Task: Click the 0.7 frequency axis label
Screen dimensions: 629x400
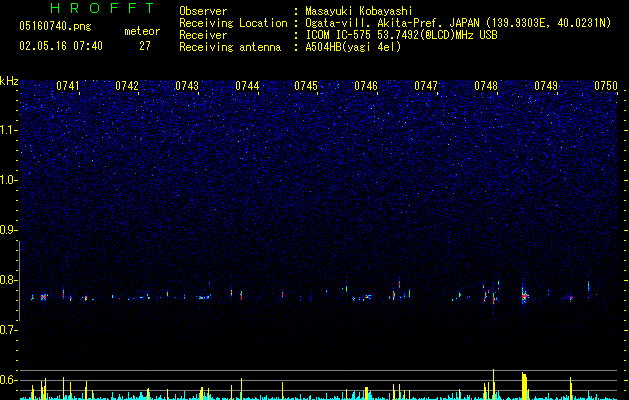Action: [9, 330]
